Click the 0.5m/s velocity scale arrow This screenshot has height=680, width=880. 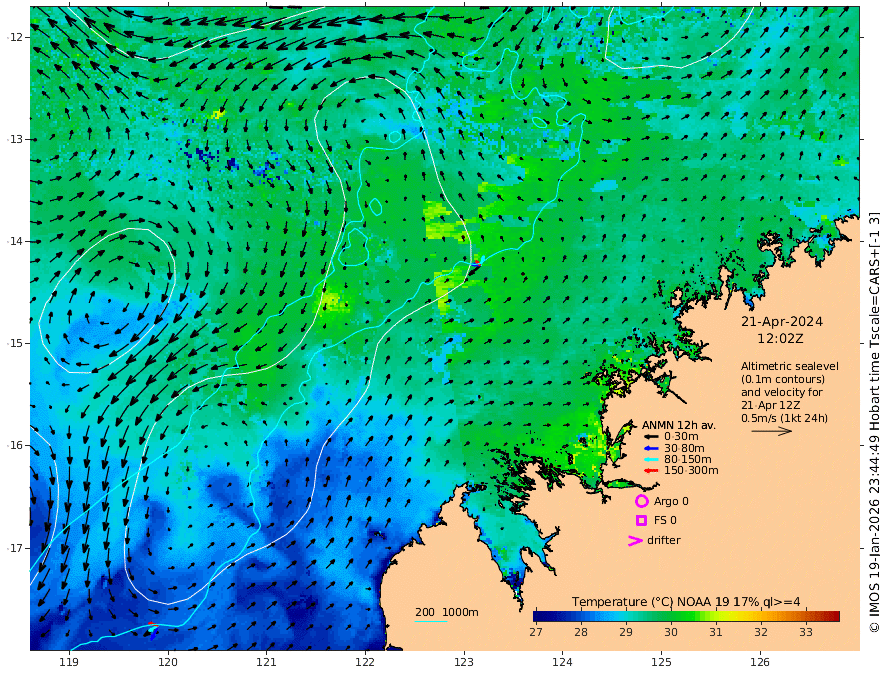(772, 431)
